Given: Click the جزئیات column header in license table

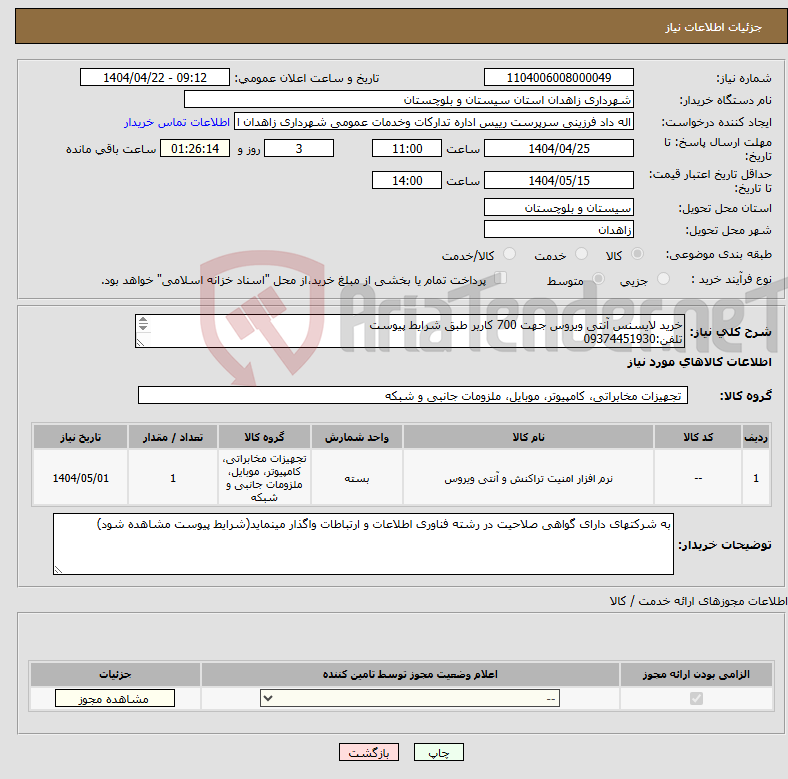Looking at the screenshot, I should tap(115, 674).
